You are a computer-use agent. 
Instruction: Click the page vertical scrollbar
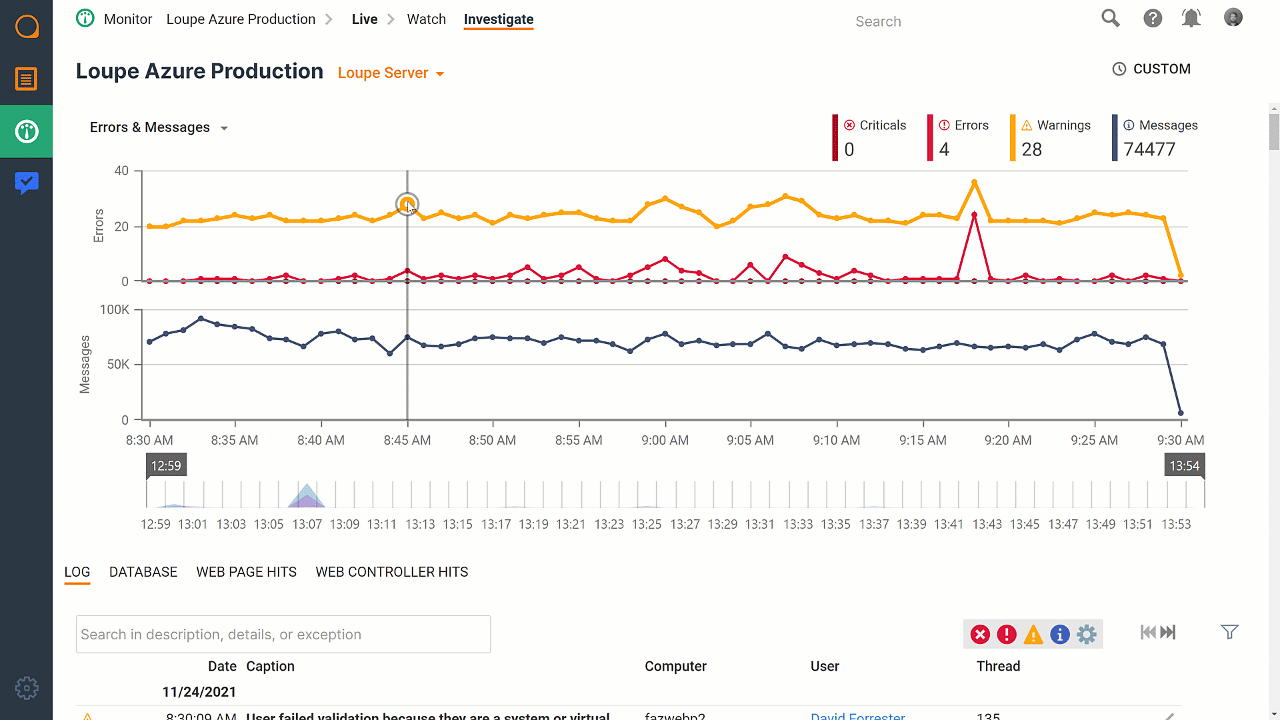pyautogui.click(x=1274, y=130)
